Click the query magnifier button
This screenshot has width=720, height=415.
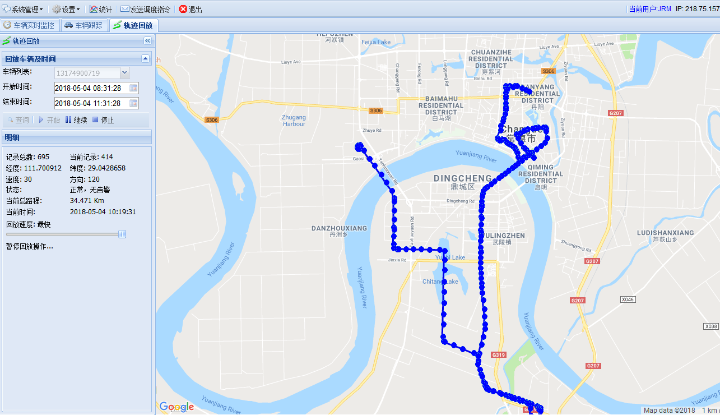18,120
